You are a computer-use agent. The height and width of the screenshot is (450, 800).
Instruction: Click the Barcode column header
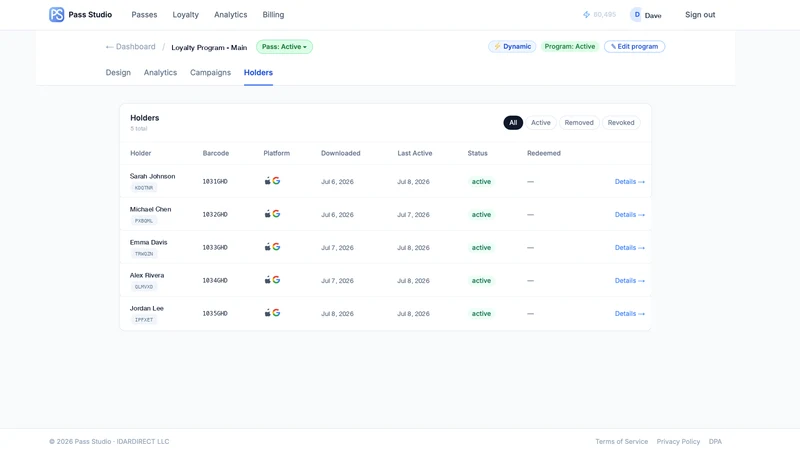tap(216, 153)
